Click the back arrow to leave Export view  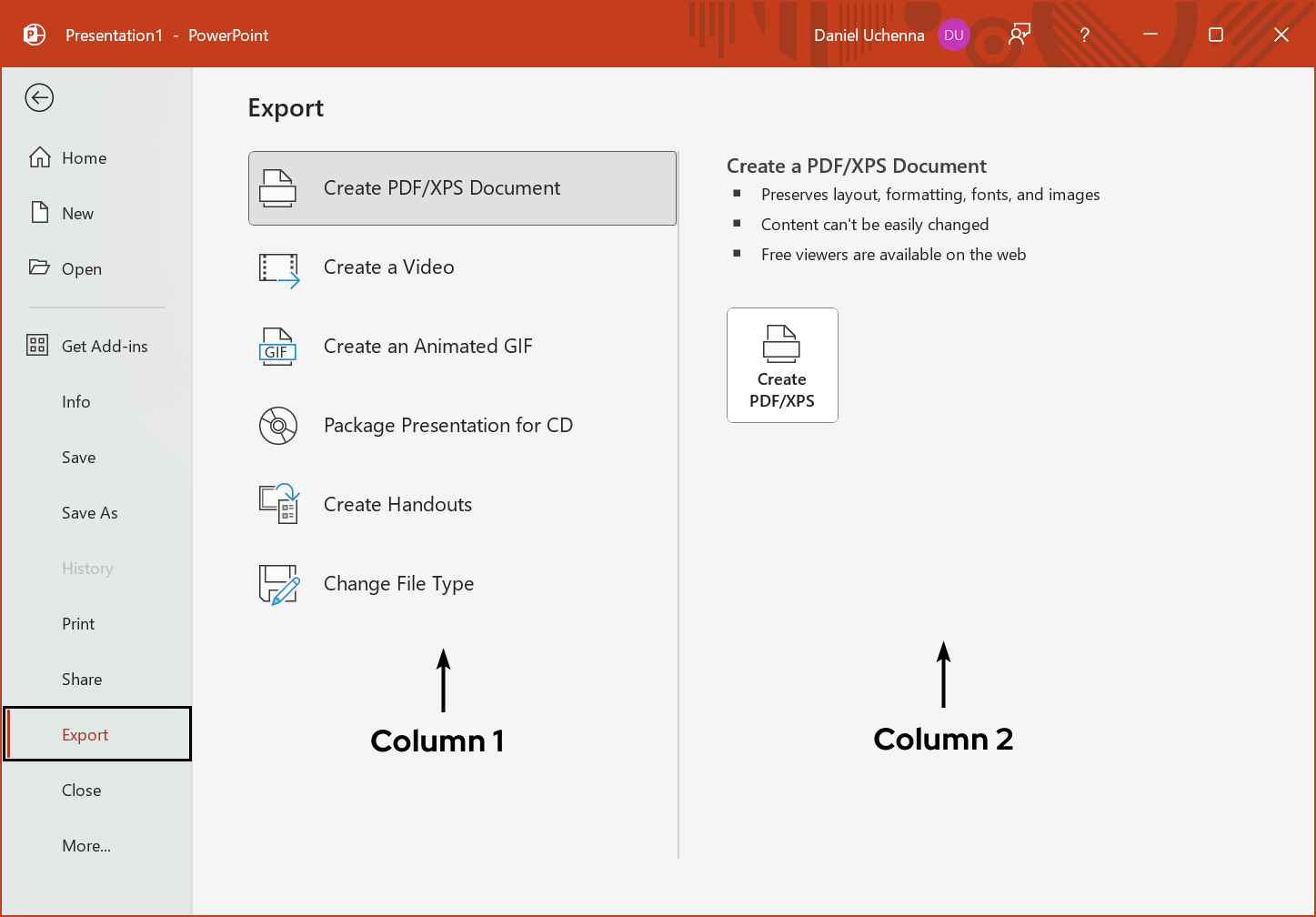coord(38,97)
